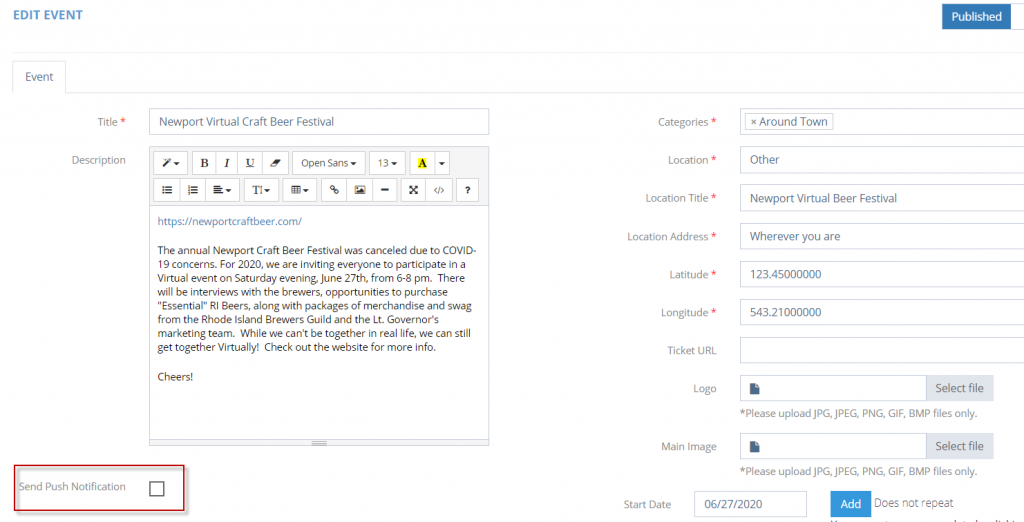Image resolution: width=1024 pixels, height=522 pixels.
Task: Click Select file button for Logo
Action: pyautogui.click(x=959, y=388)
